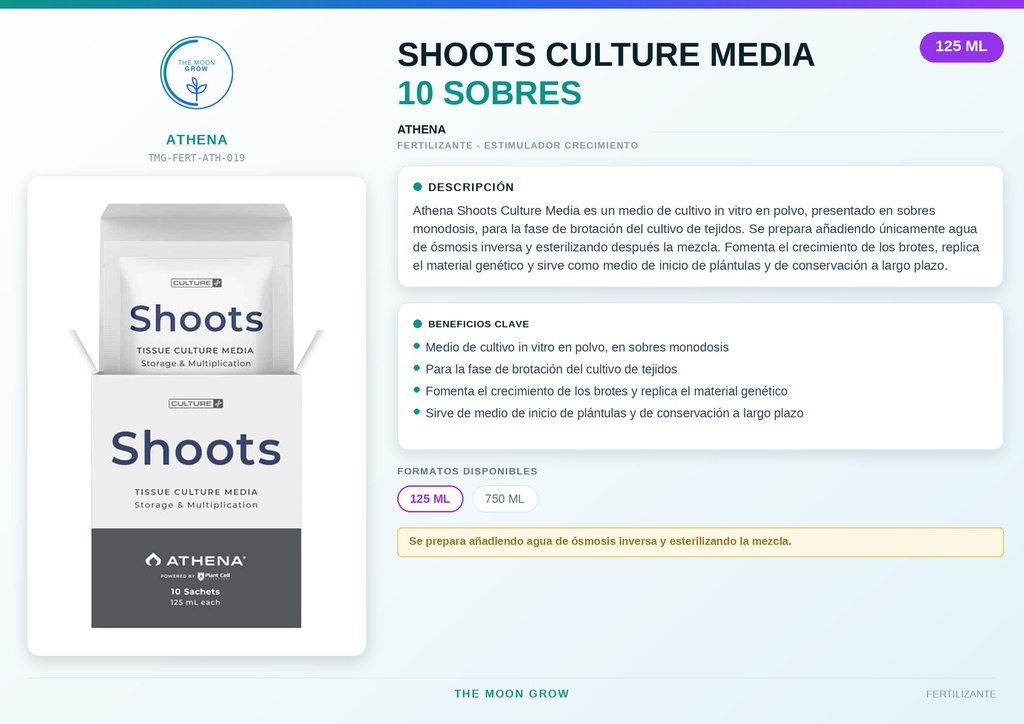Click bullet 'Sirve de medio de inicio de plántulas'
This screenshot has height=724, width=1024.
tap(614, 413)
